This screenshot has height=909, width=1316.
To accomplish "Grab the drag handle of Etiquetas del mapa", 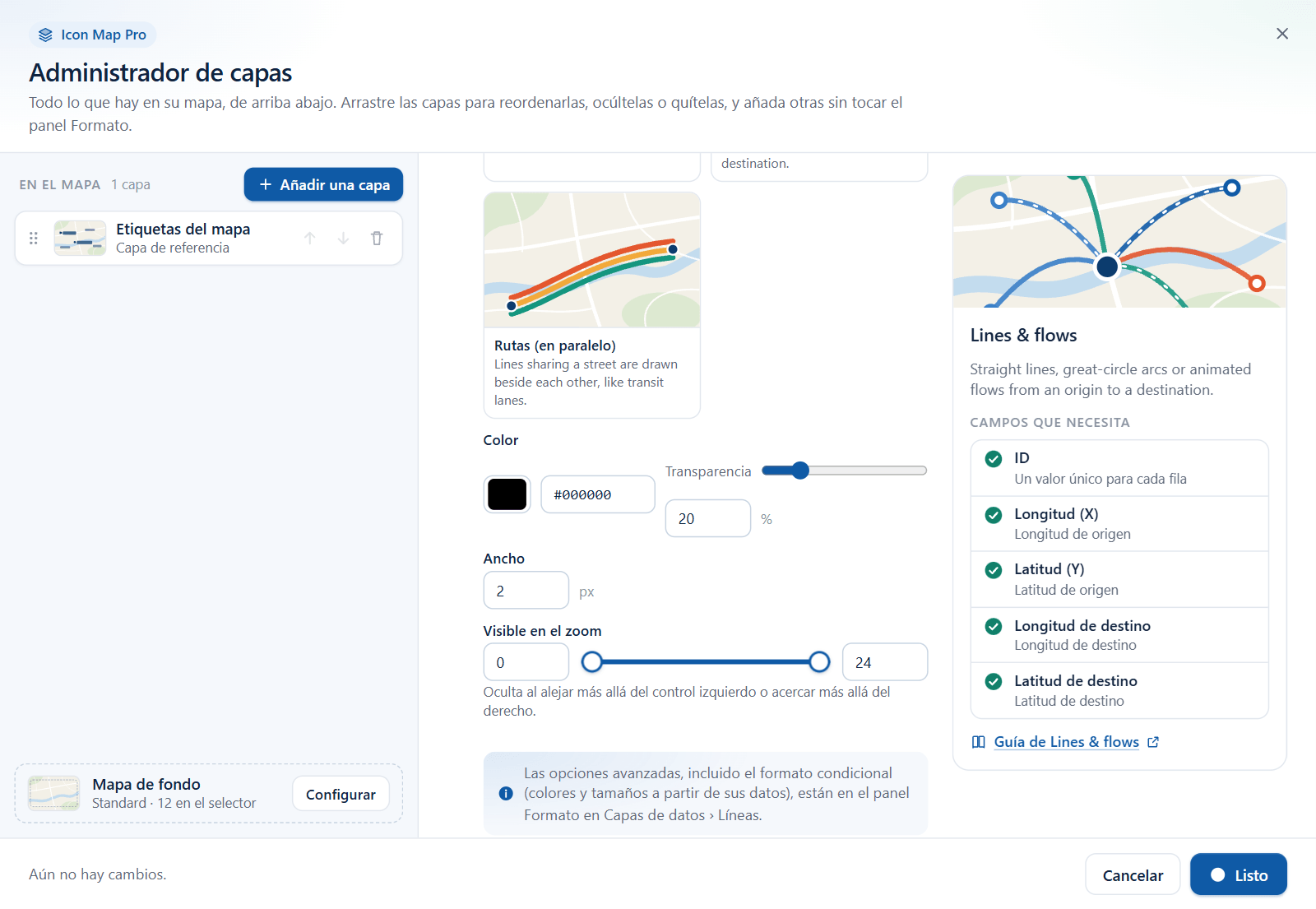I will 34,238.
